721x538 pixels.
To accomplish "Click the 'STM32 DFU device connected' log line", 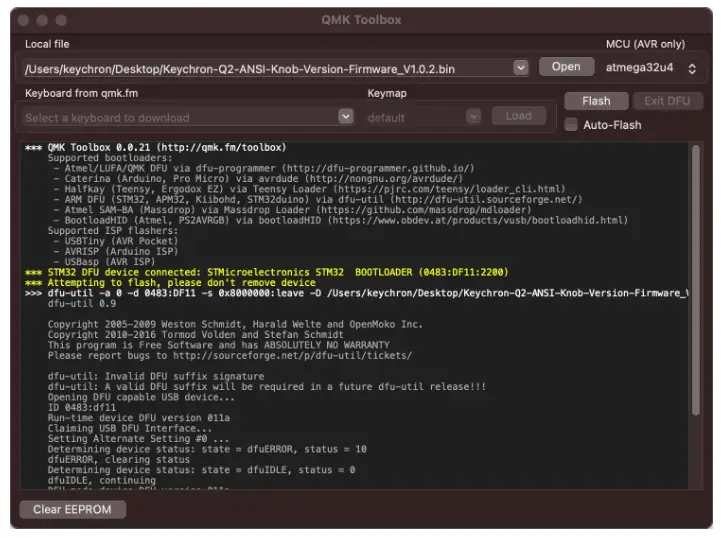I will tap(267, 272).
